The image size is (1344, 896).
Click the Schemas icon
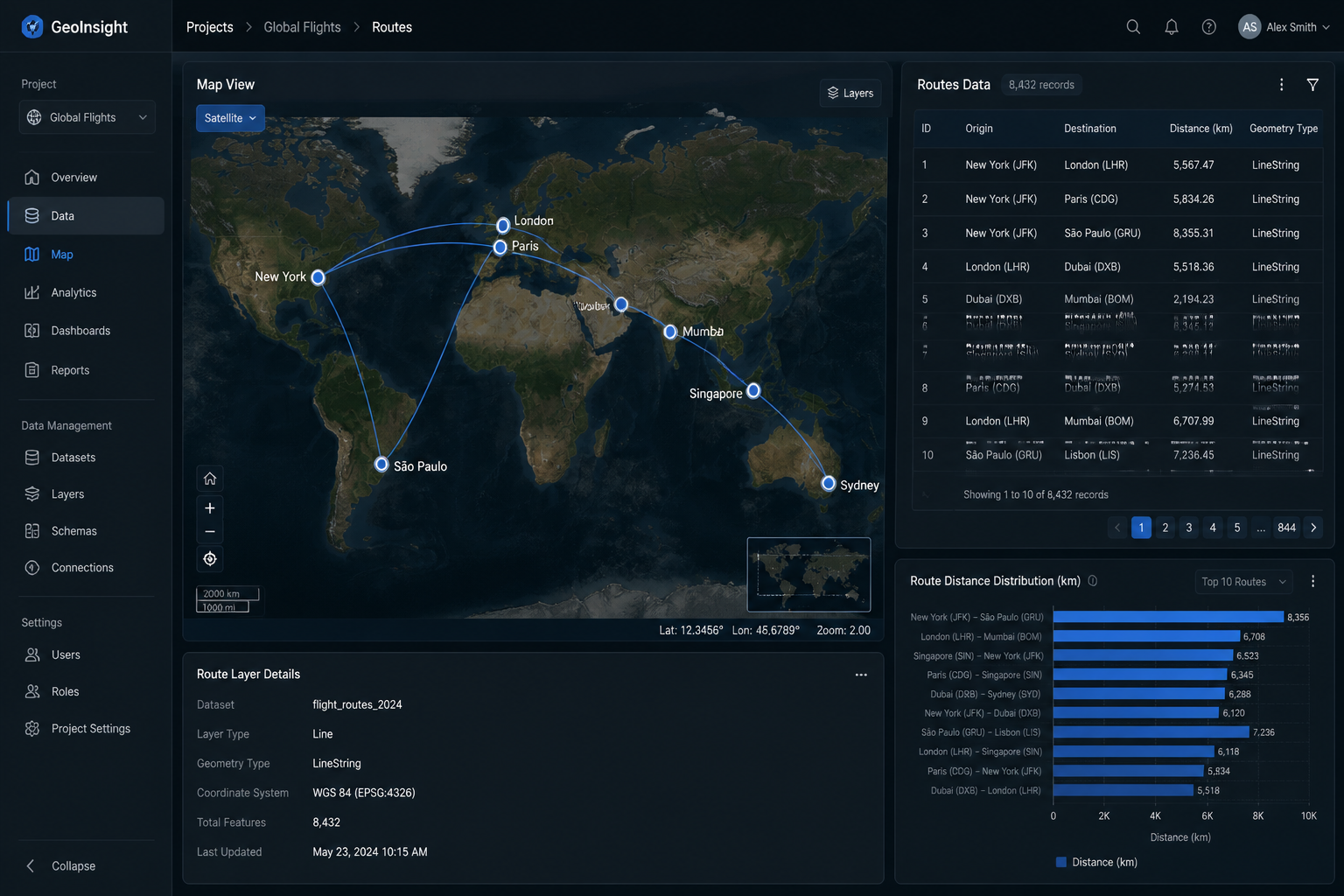(x=32, y=531)
